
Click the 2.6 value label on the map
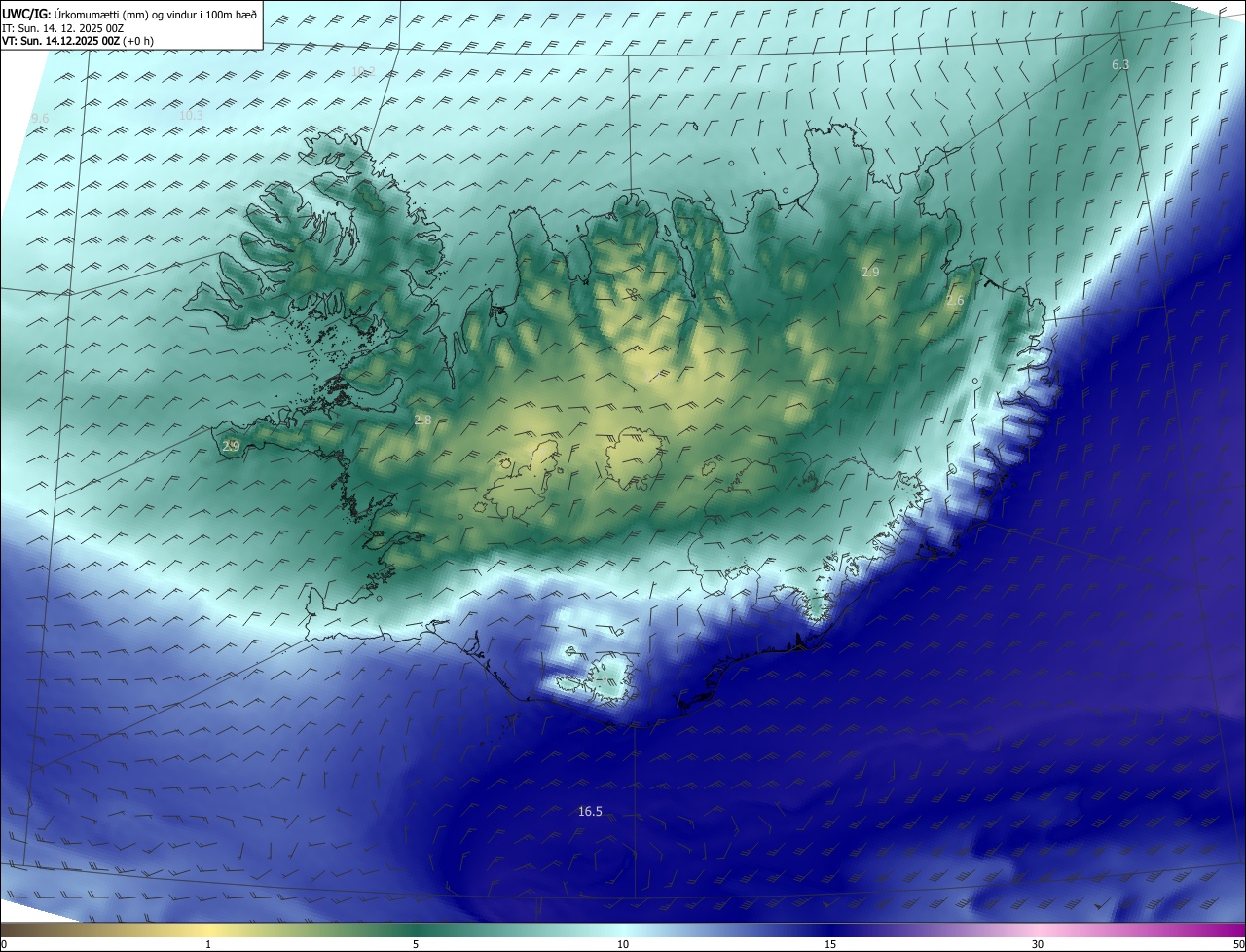[955, 301]
